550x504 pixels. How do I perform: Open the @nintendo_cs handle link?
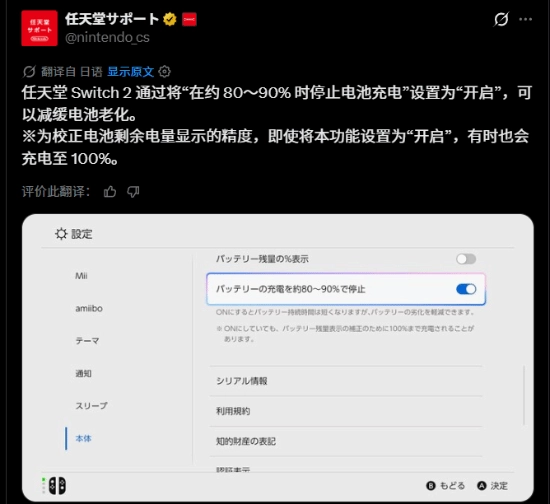107,37
